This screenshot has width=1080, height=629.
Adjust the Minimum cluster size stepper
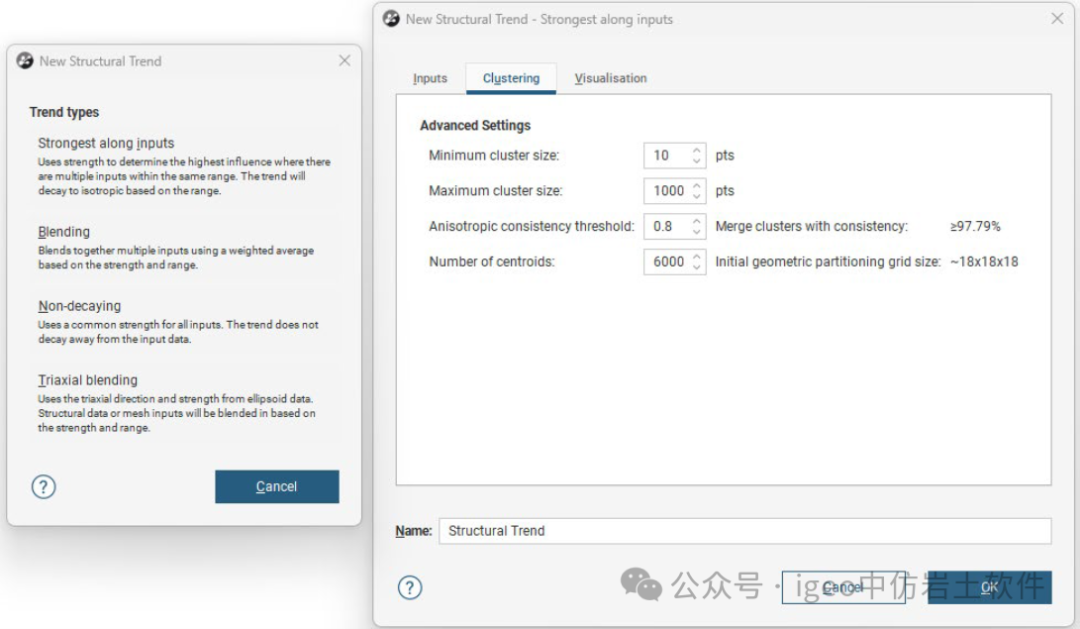click(697, 155)
